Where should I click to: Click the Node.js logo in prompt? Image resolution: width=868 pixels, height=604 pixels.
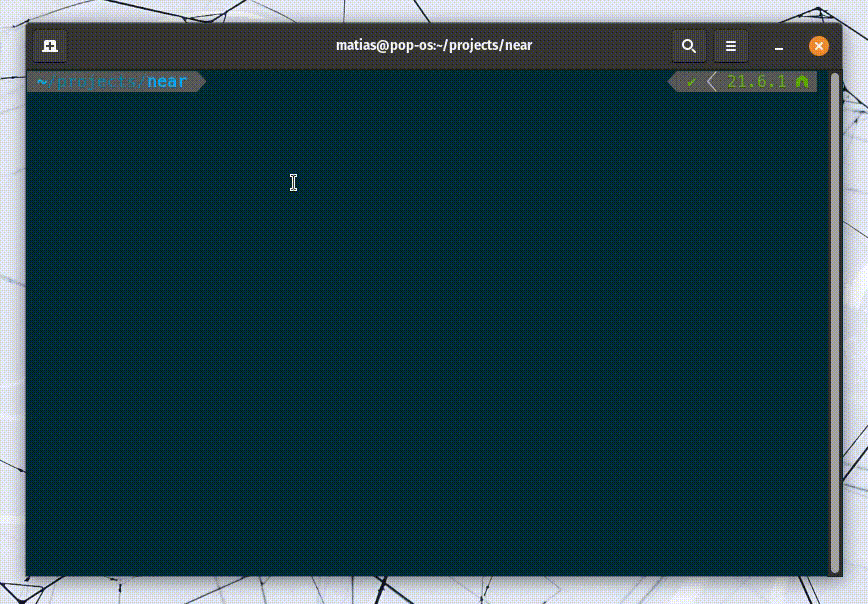[x=802, y=82]
